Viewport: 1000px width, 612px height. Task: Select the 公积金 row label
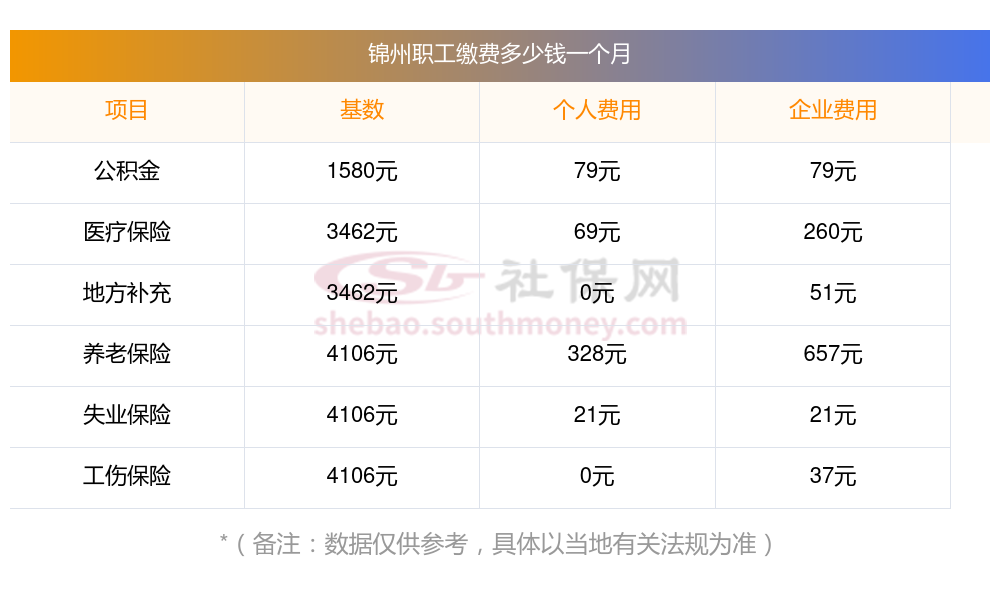coord(127,171)
